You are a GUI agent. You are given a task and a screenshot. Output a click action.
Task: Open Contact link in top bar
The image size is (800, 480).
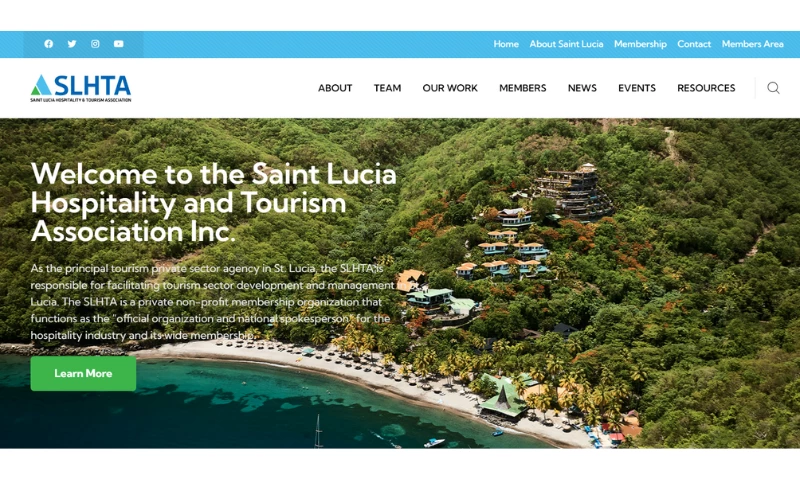pos(694,44)
